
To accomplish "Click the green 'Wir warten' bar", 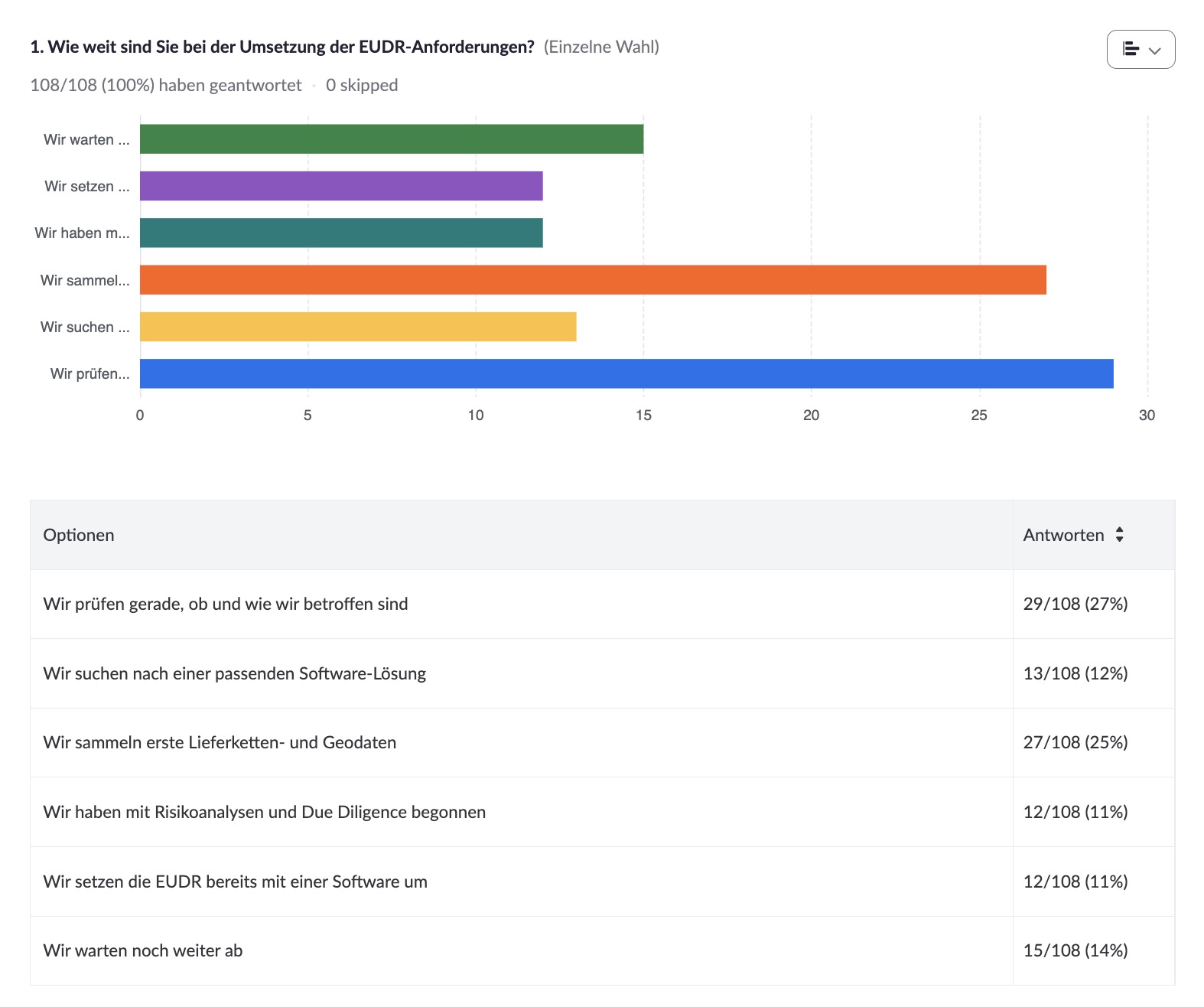I will point(391,139).
